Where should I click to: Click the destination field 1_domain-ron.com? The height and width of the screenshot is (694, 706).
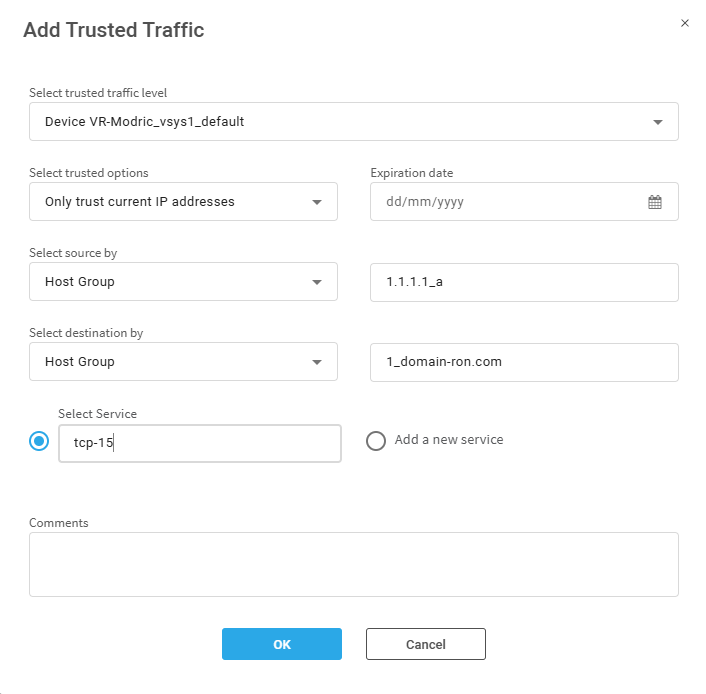coord(524,362)
